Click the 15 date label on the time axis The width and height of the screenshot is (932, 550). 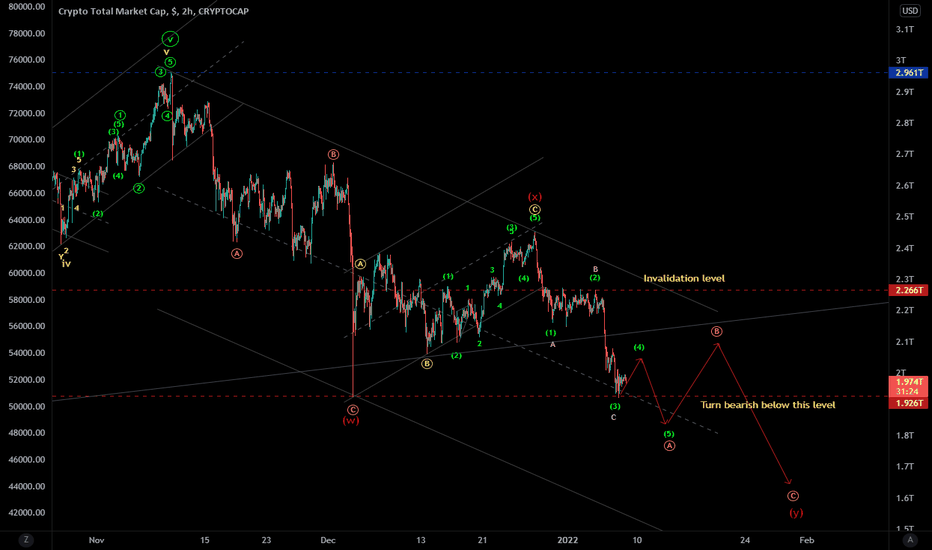coord(204,540)
